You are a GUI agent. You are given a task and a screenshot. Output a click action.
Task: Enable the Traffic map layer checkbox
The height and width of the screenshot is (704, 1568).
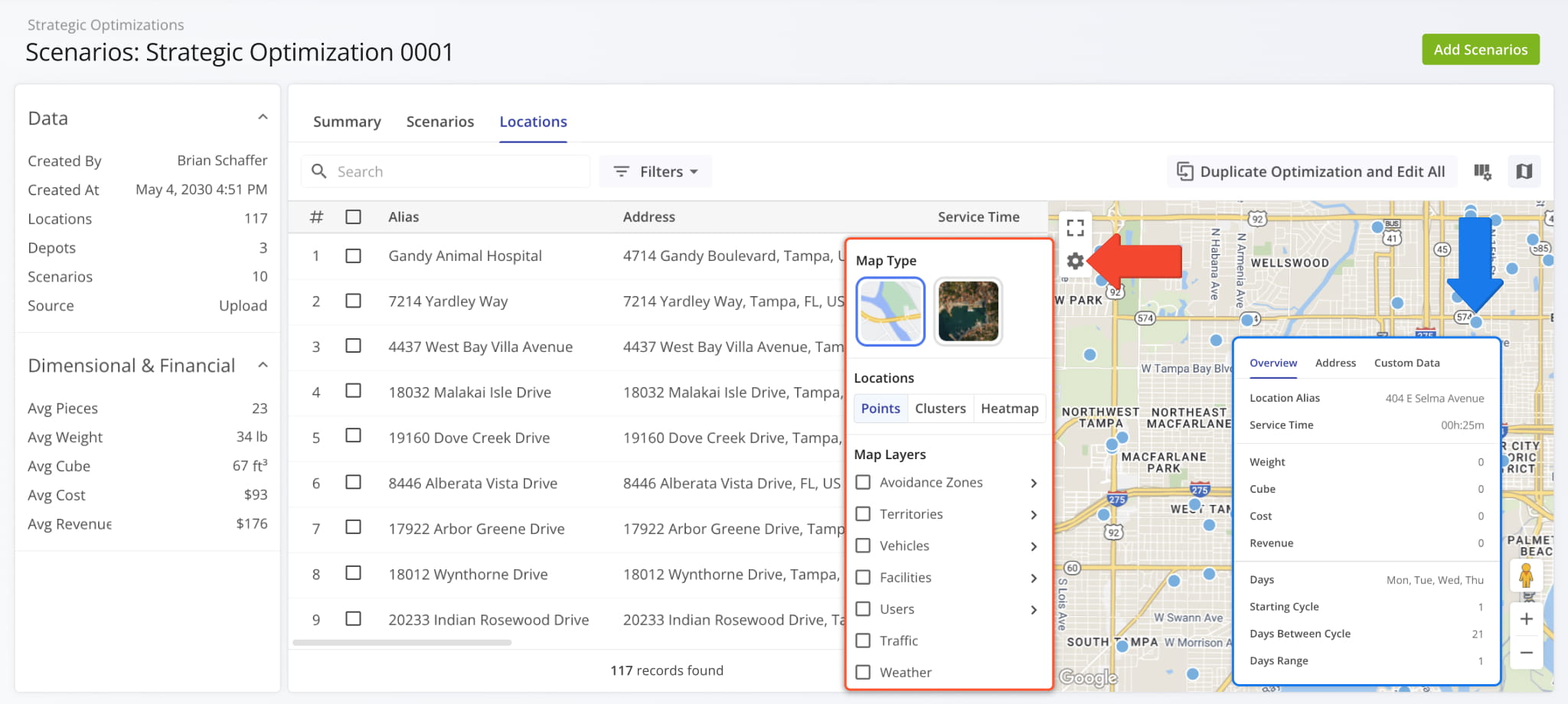tap(863, 640)
